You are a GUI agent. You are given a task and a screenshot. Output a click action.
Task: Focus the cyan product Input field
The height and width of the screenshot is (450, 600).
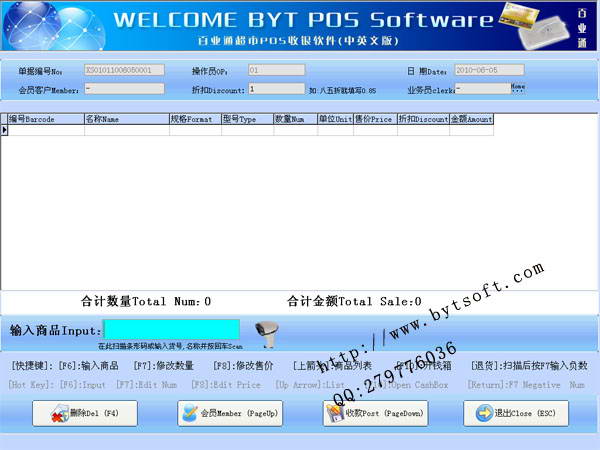[172, 329]
